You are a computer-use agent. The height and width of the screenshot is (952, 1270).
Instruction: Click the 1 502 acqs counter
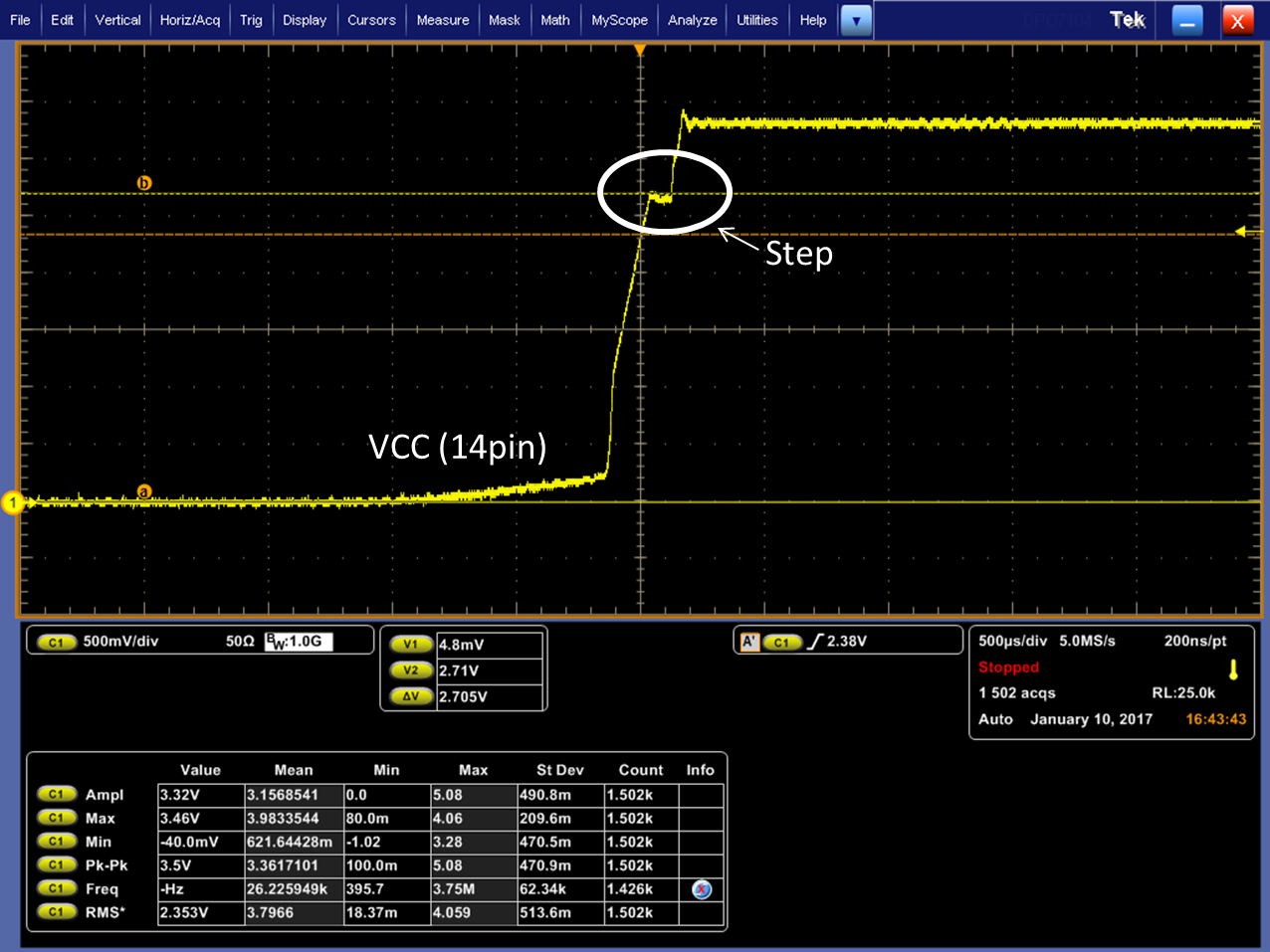click(x=1016, y=693)
